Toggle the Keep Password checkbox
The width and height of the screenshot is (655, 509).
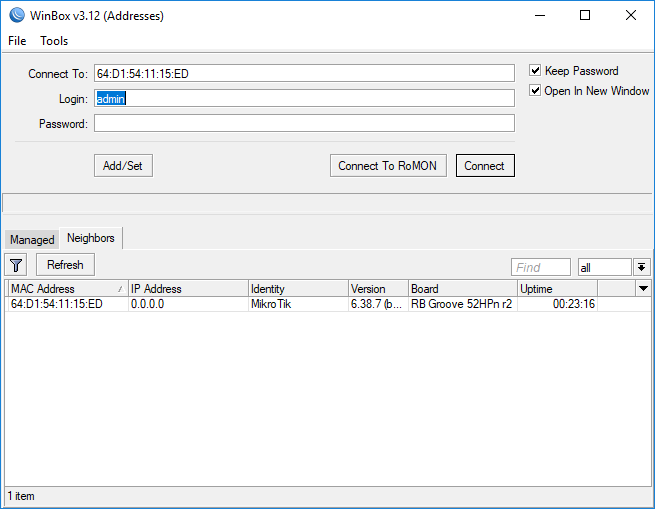(535, 70)
